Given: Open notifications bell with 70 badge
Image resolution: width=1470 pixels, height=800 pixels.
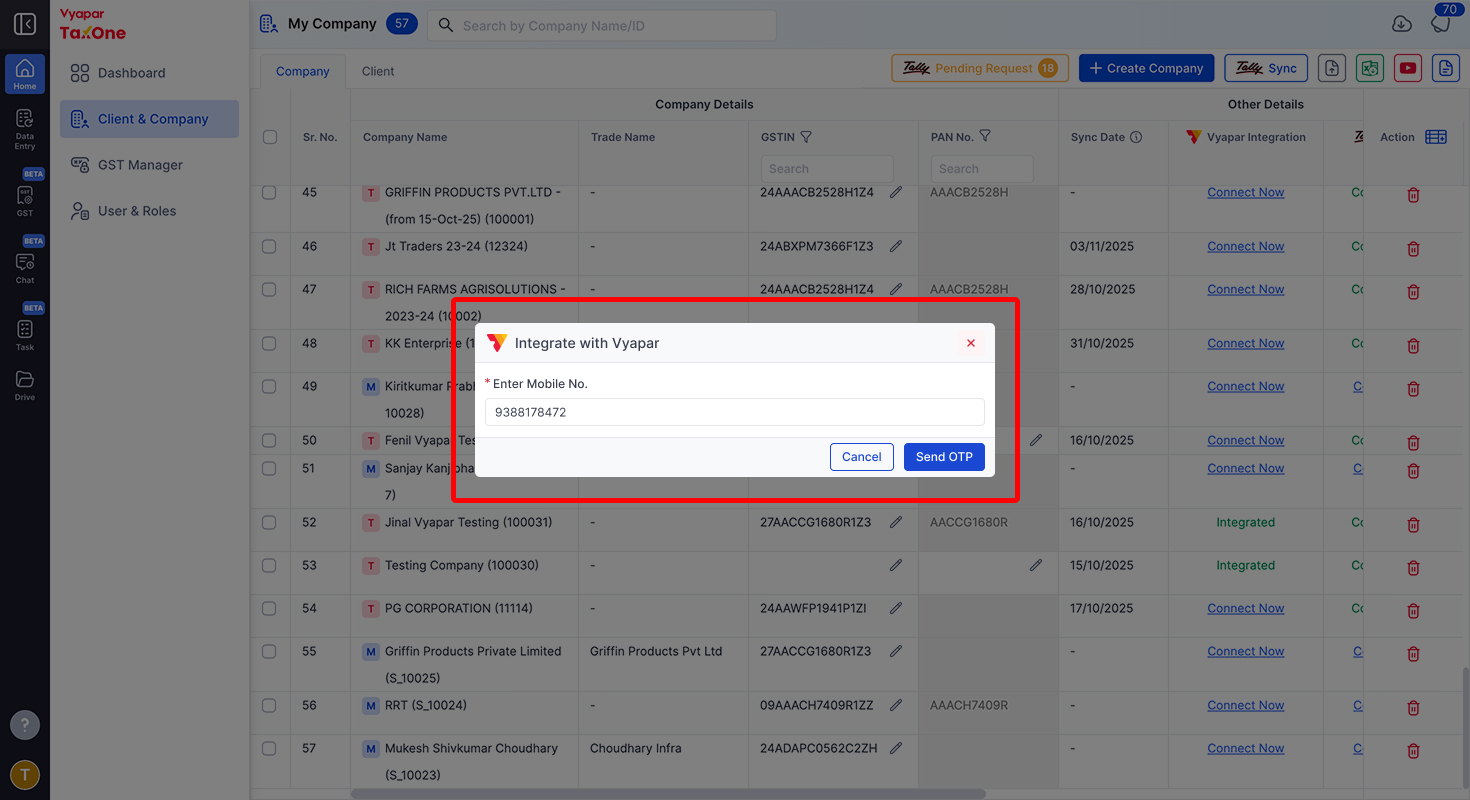Looking at the screenshot, I should click(1440, 23).
